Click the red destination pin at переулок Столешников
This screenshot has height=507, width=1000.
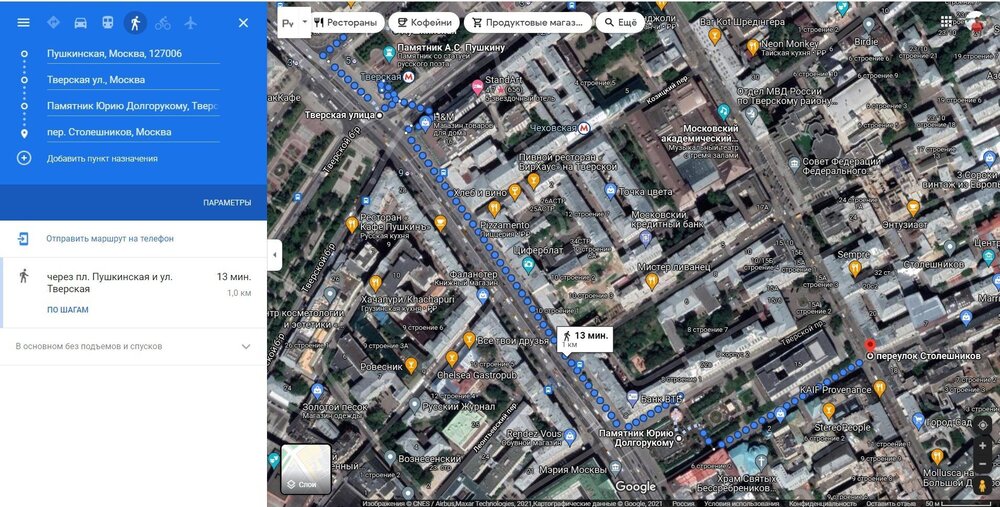(870, 347)
